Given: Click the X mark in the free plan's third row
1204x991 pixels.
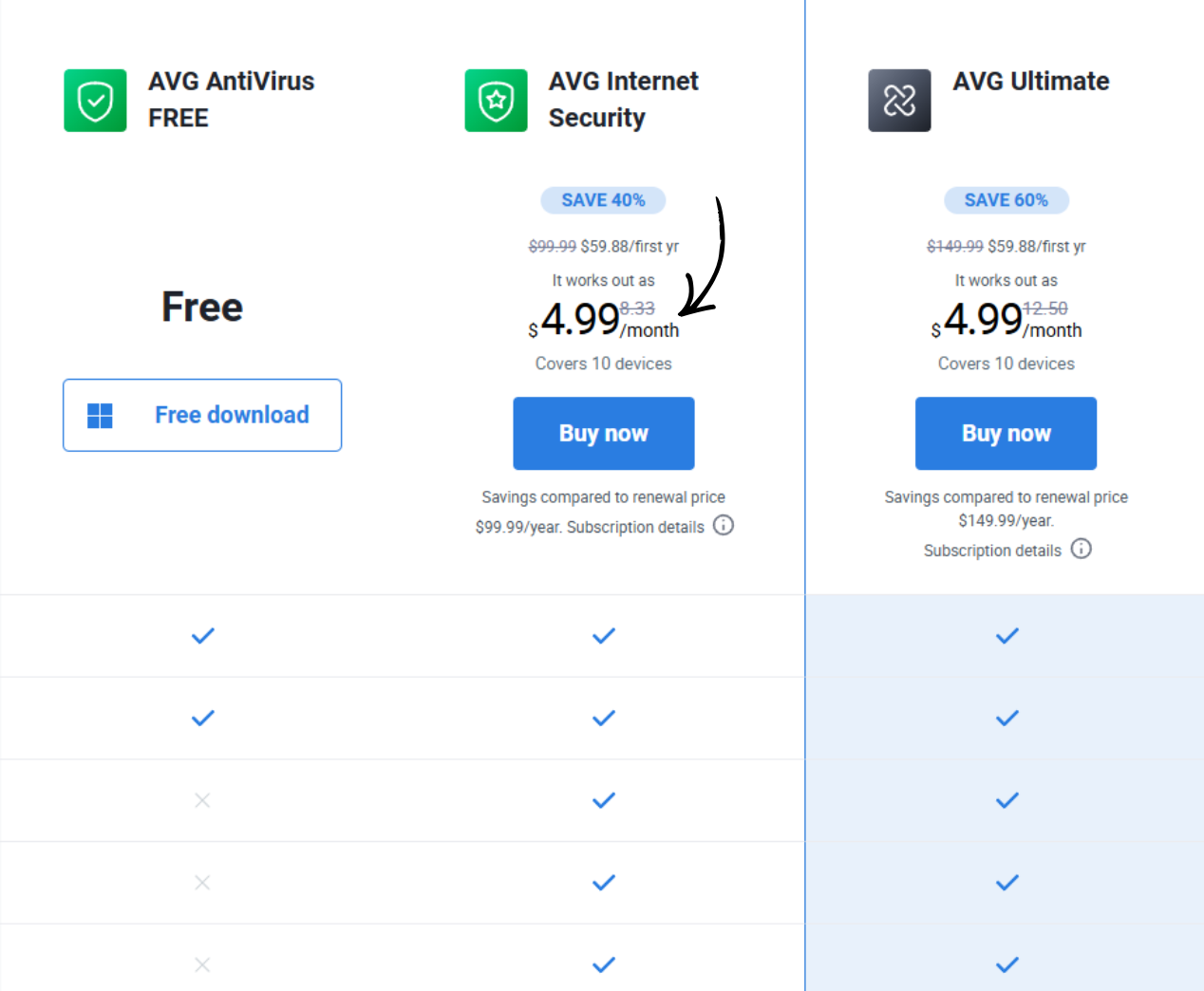Looking at the screenshot, I should (202, 800).
